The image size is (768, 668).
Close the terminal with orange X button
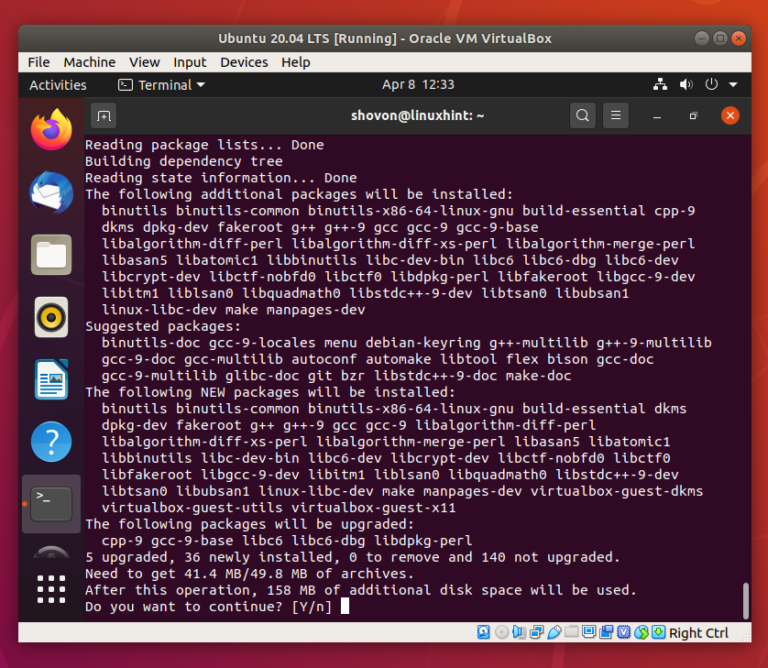[730, 116]
